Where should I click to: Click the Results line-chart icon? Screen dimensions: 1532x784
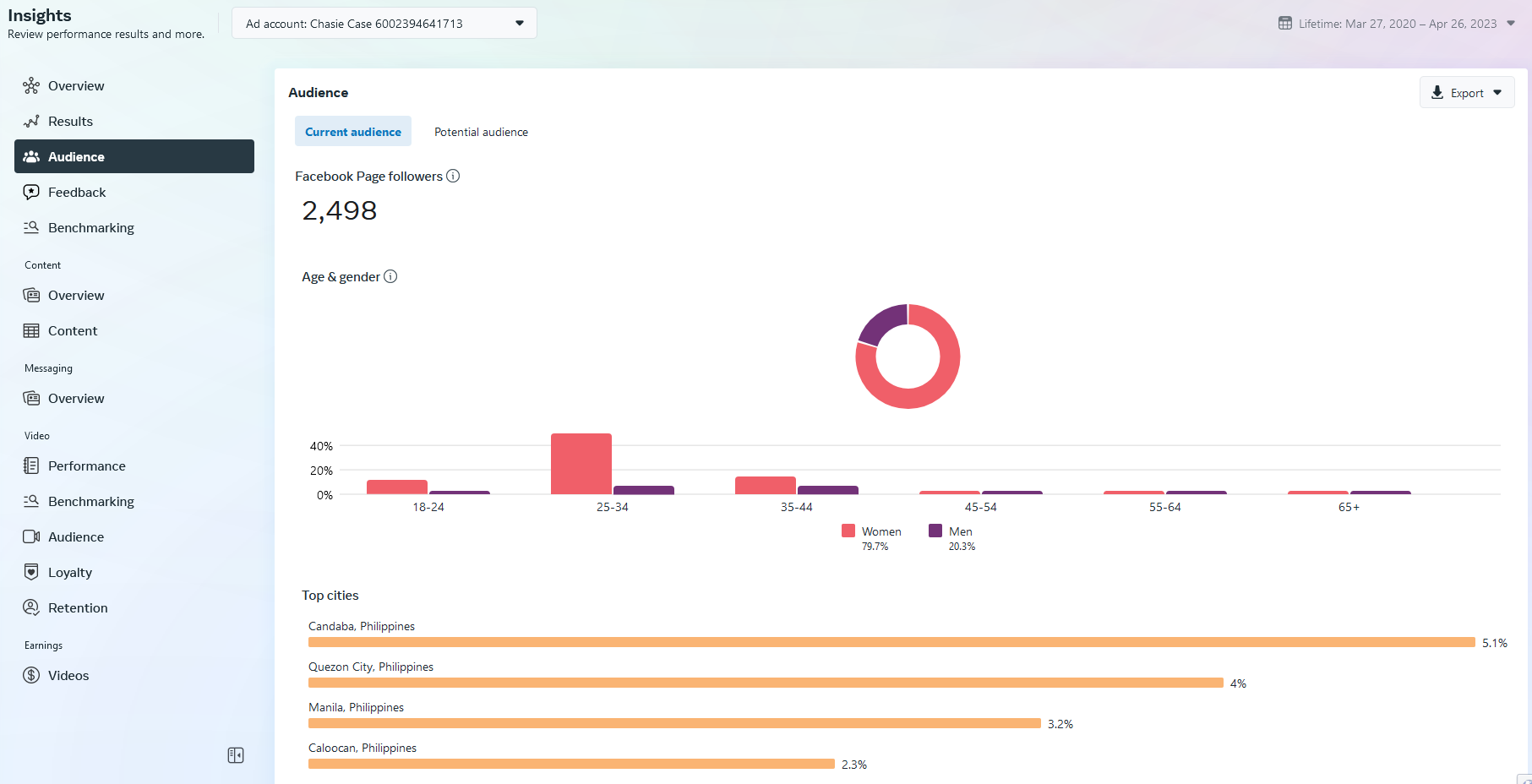tap(31, 121)
